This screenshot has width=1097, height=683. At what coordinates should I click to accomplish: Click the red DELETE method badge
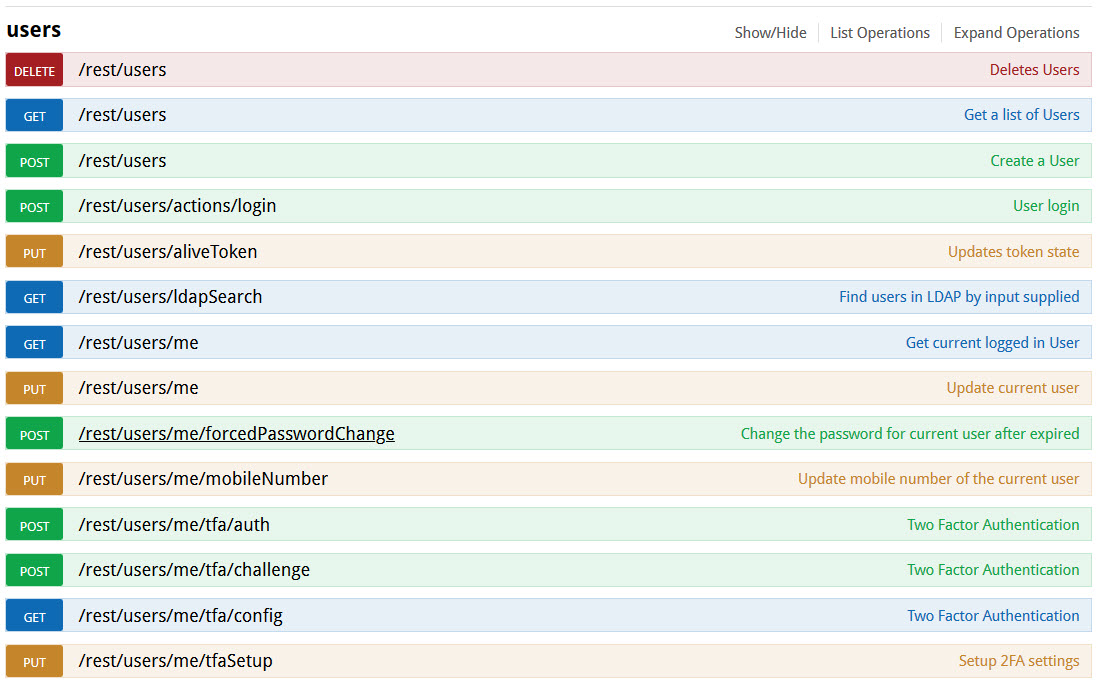tap(34, 71)
